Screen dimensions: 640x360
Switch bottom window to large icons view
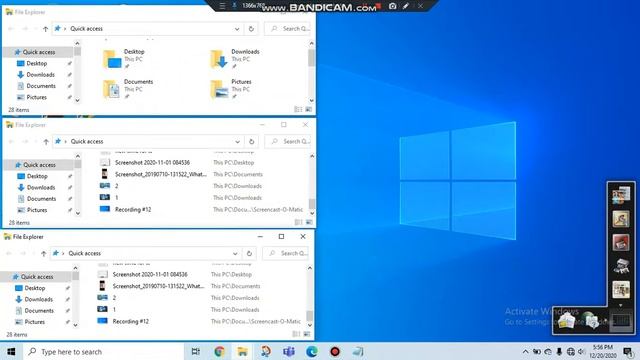tap(307, 334)
